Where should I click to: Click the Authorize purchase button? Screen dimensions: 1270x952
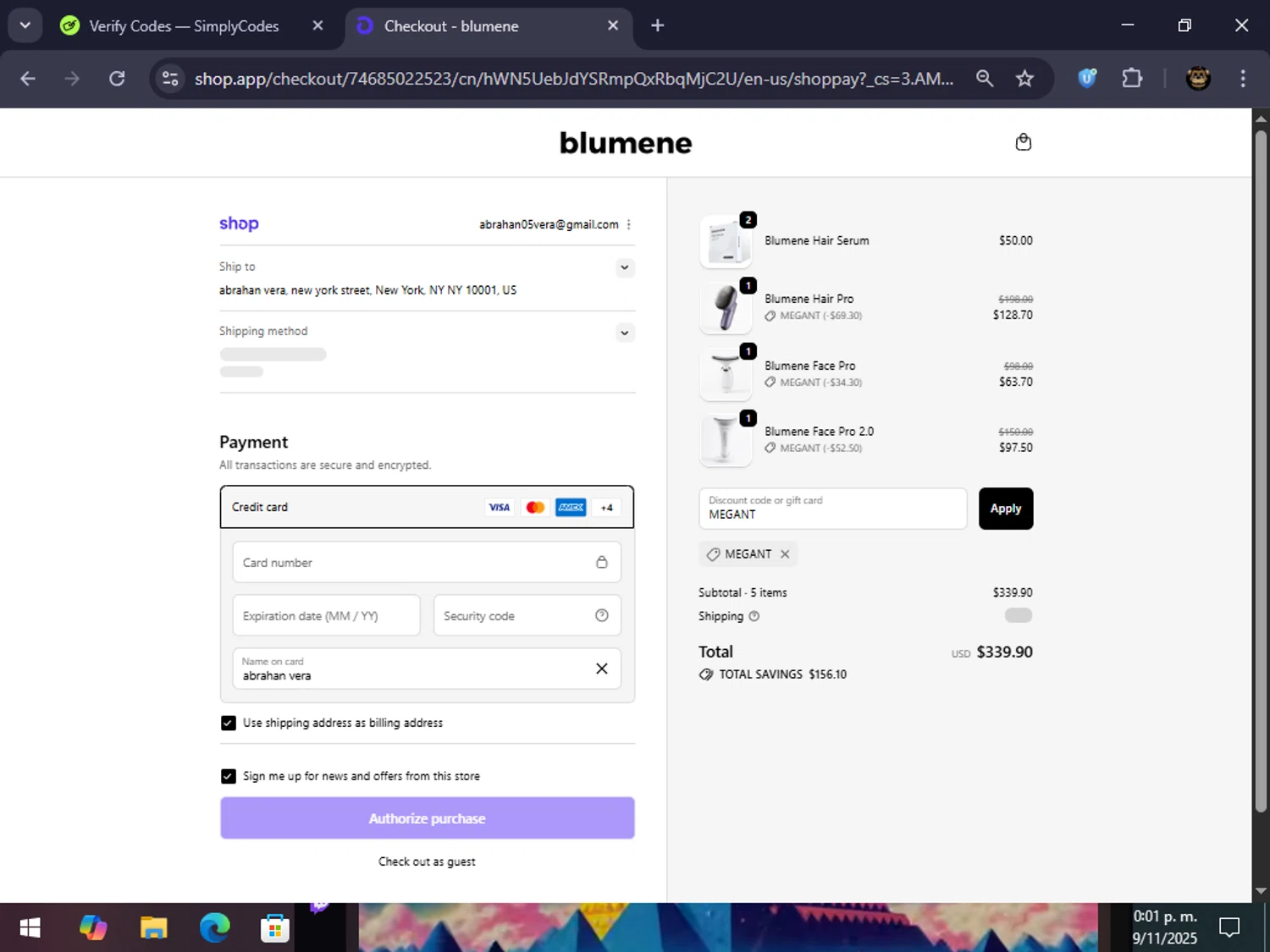(427, 818)
